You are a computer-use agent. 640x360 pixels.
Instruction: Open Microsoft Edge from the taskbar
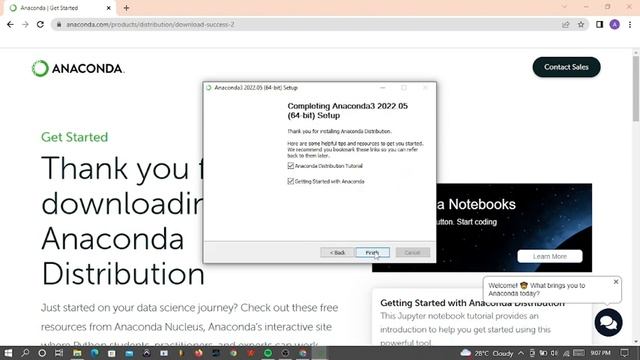tap(95, 353)
